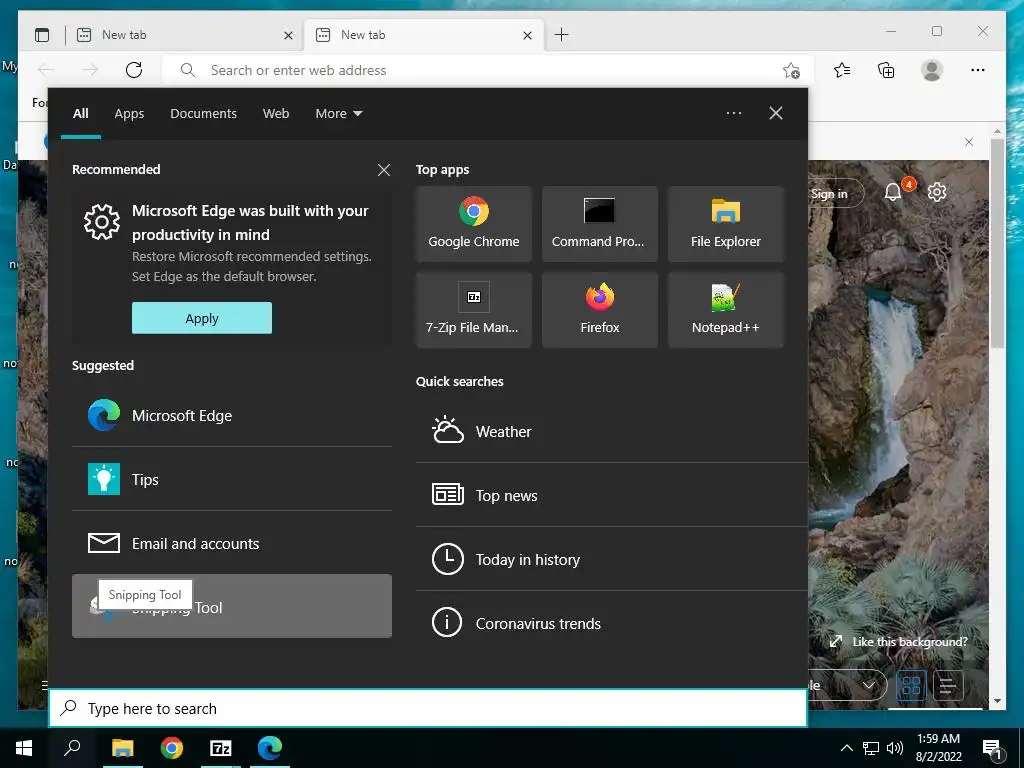This screenshot has height=768, width=1024.
Task: Launch Firefox from Top apps
Action: point(600,310)
